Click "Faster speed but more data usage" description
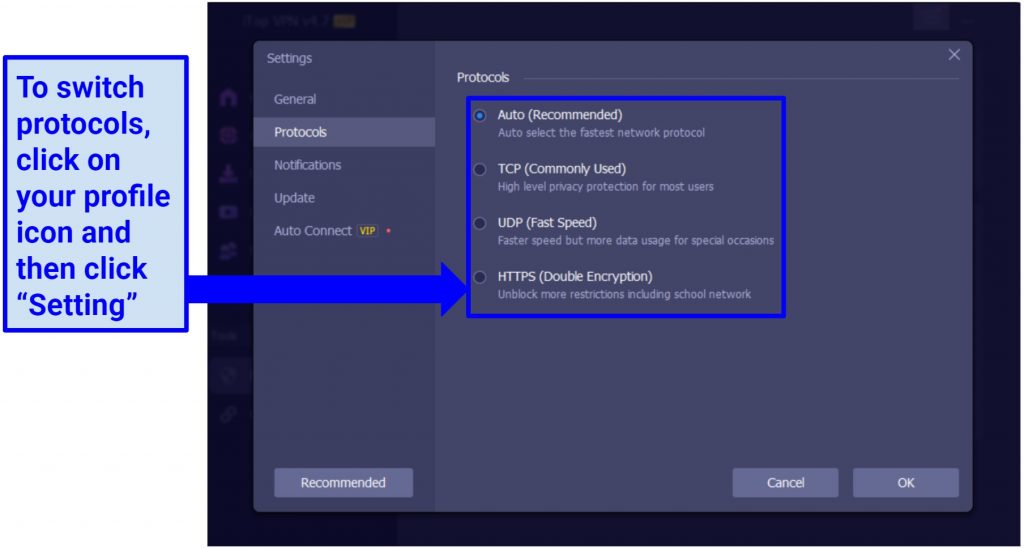 pyautogui.click(x=635, y=241)
